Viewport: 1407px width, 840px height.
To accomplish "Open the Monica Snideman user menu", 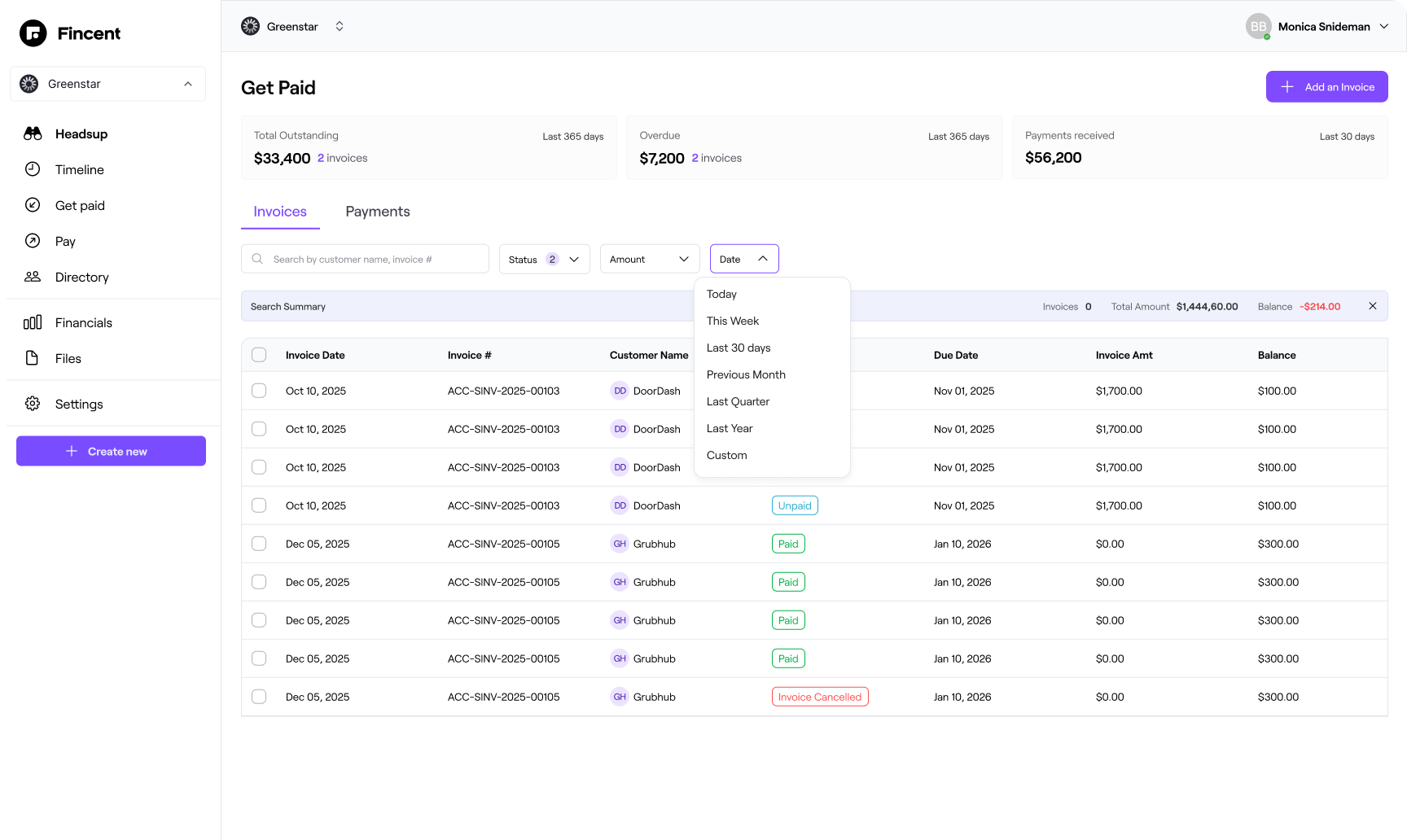I will click(x=1317, y=26).
